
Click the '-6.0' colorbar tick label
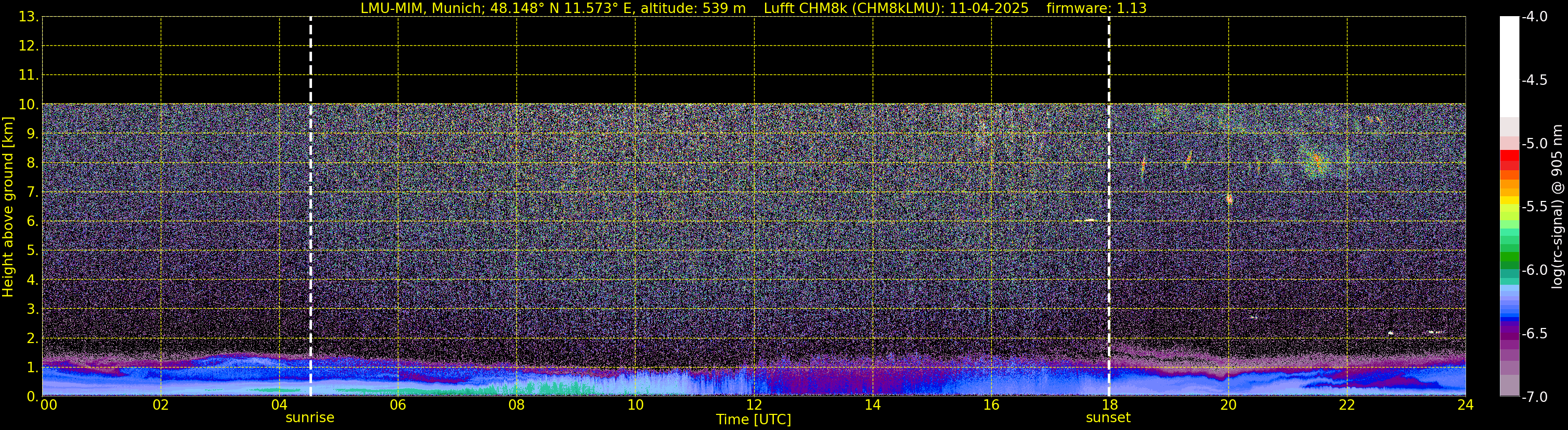point(1534,270)
